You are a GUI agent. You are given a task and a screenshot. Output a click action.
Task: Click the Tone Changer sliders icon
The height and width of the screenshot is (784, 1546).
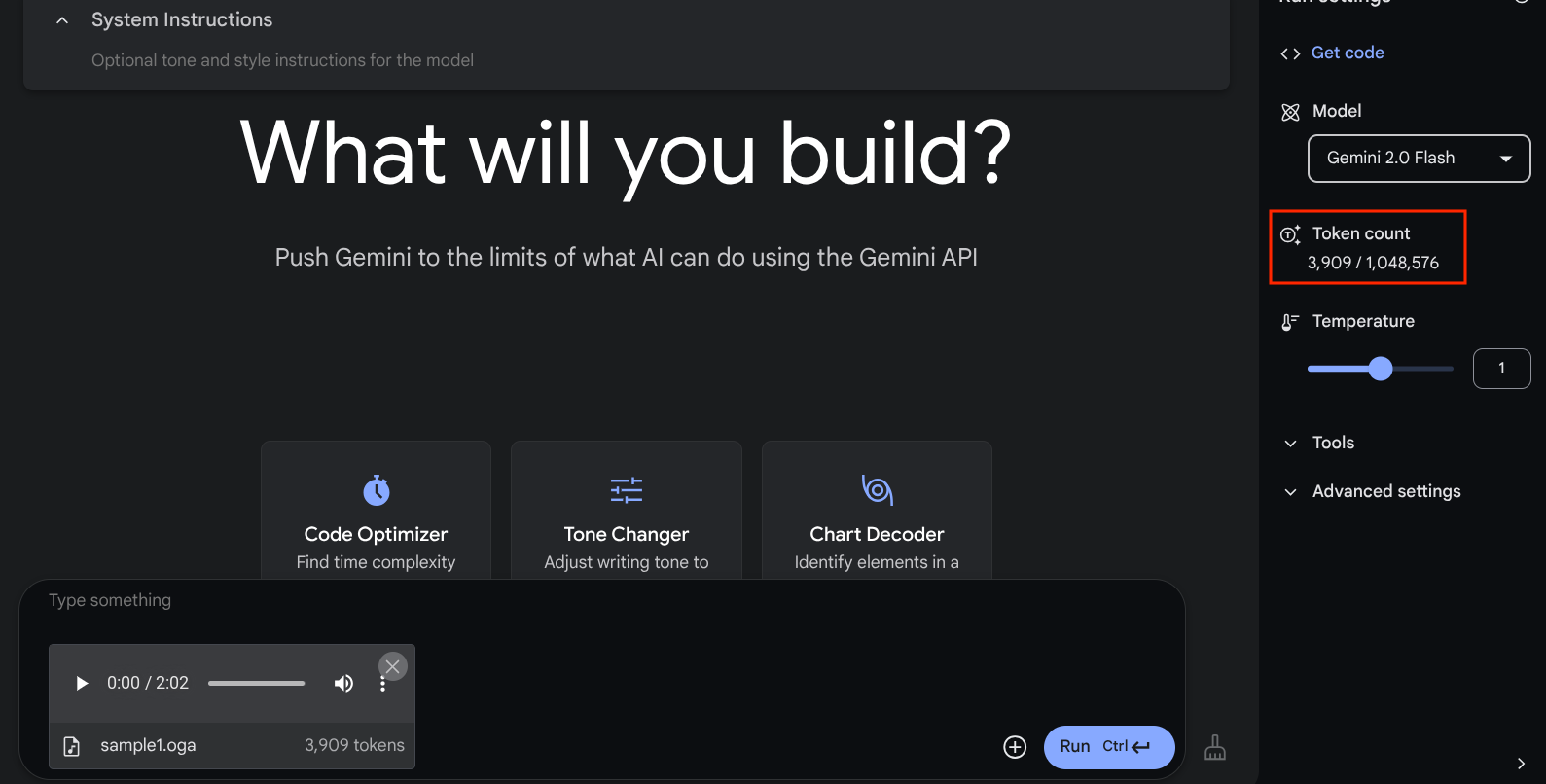coord(627,490)
